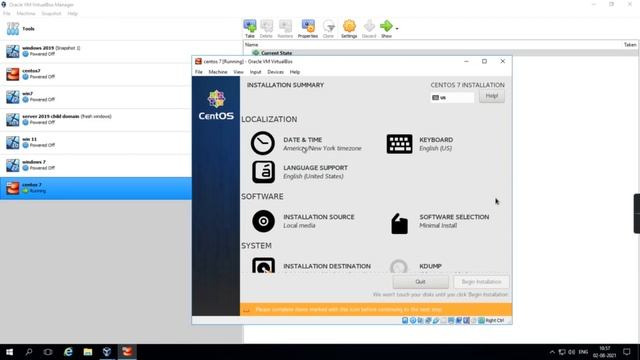Viewport: 640px width, 360px height.
Task: Open Date & Time clock icon
Action: point(262,143)
